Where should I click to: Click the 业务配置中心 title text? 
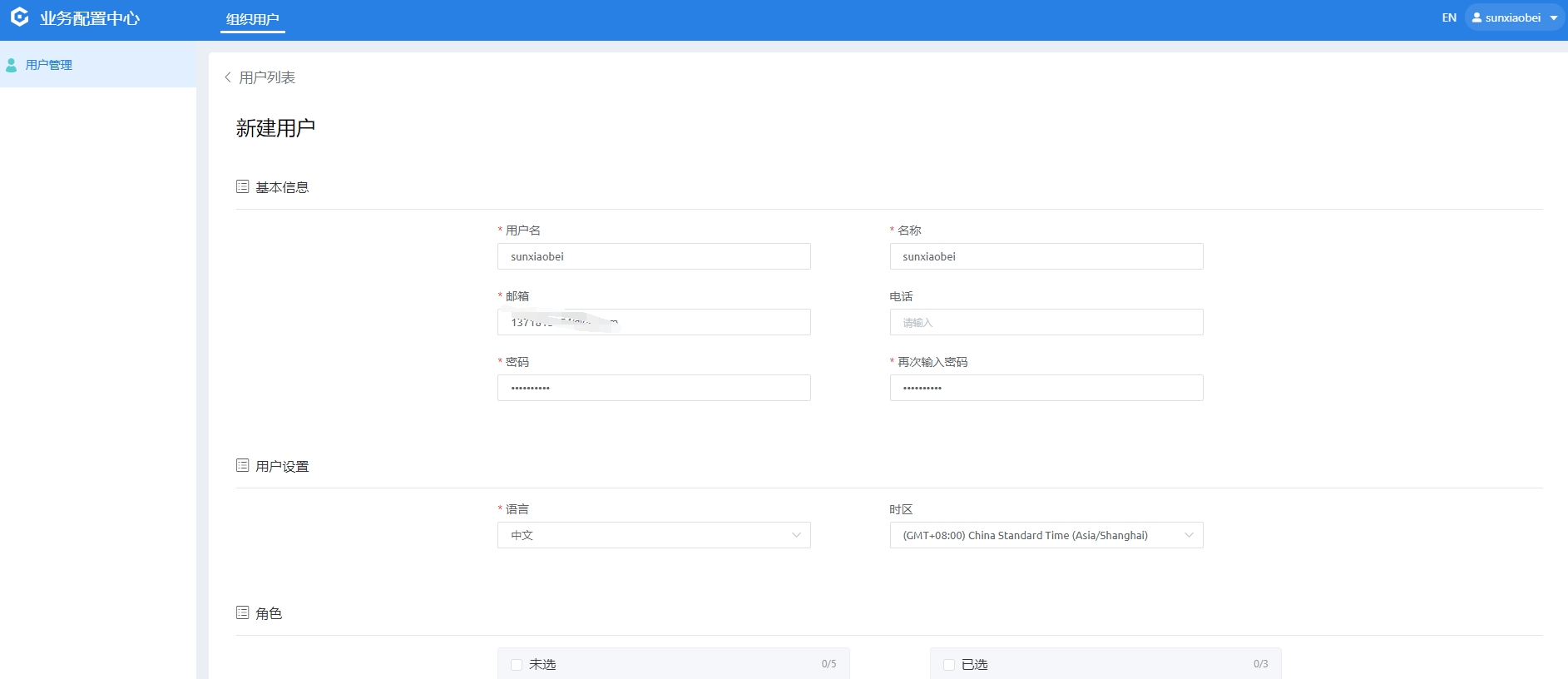90,18
